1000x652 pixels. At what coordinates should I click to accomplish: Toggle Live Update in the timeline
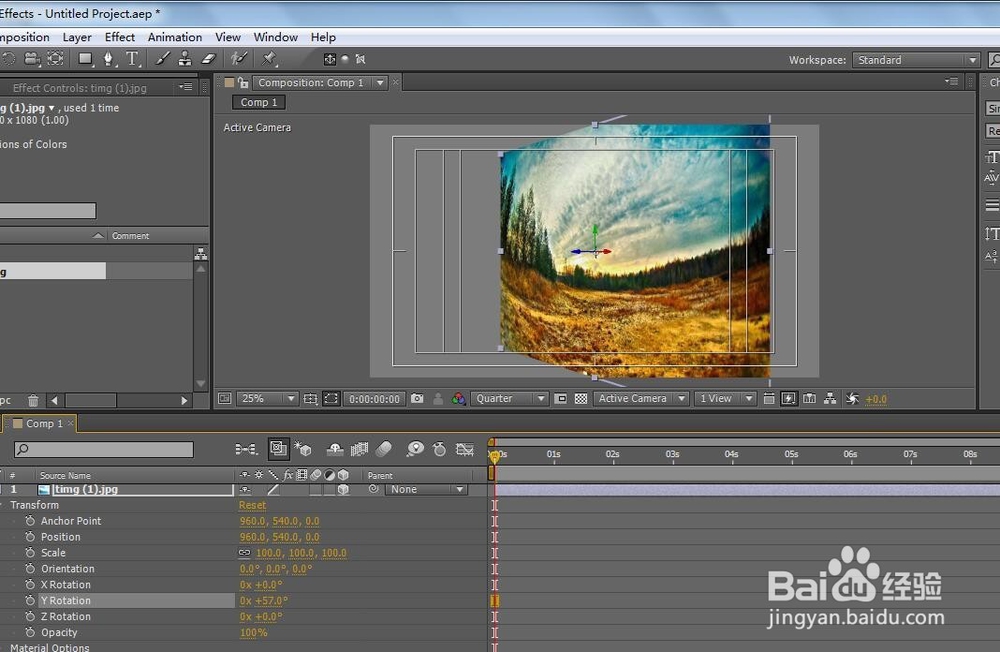click(x=279, y=449)
